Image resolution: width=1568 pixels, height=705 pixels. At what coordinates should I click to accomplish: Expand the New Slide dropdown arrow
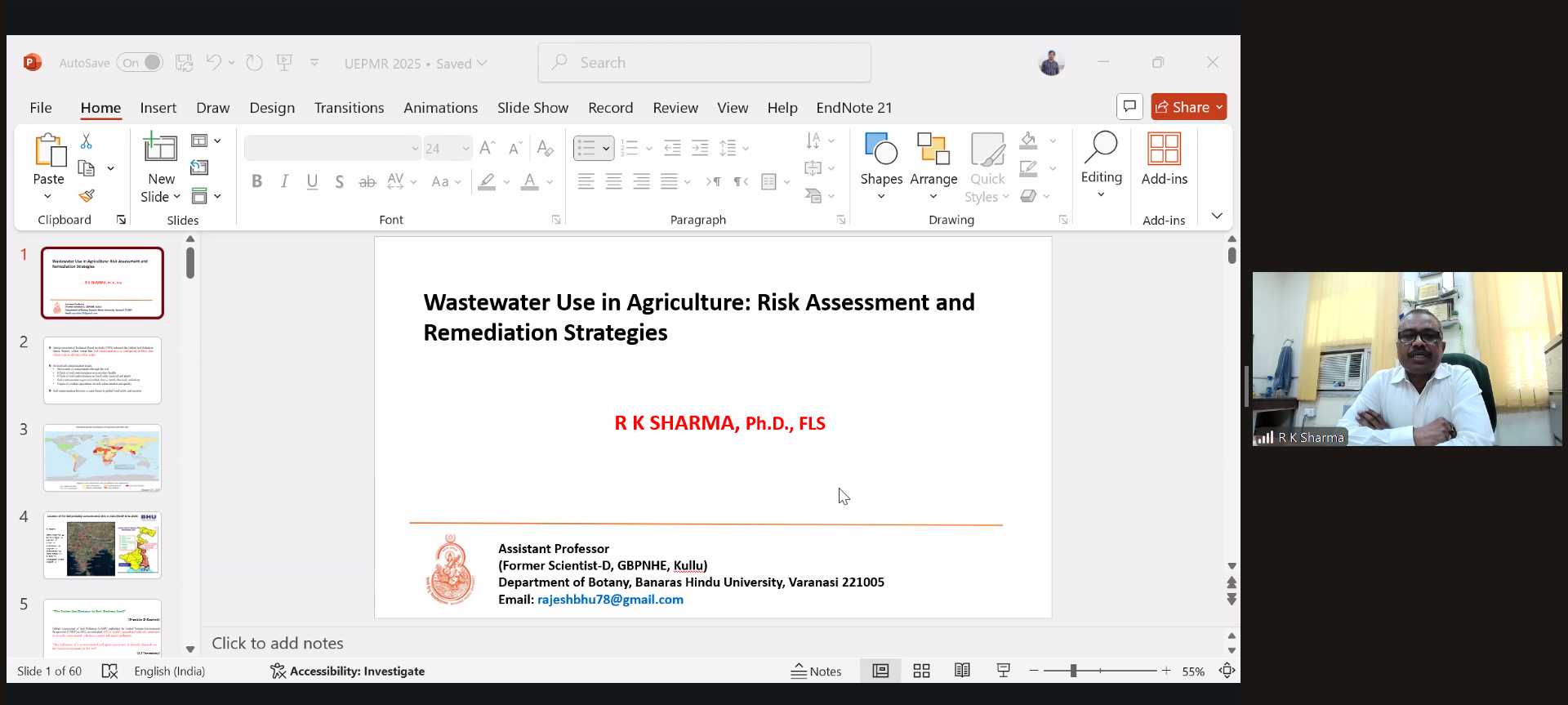tap(177, 197)
